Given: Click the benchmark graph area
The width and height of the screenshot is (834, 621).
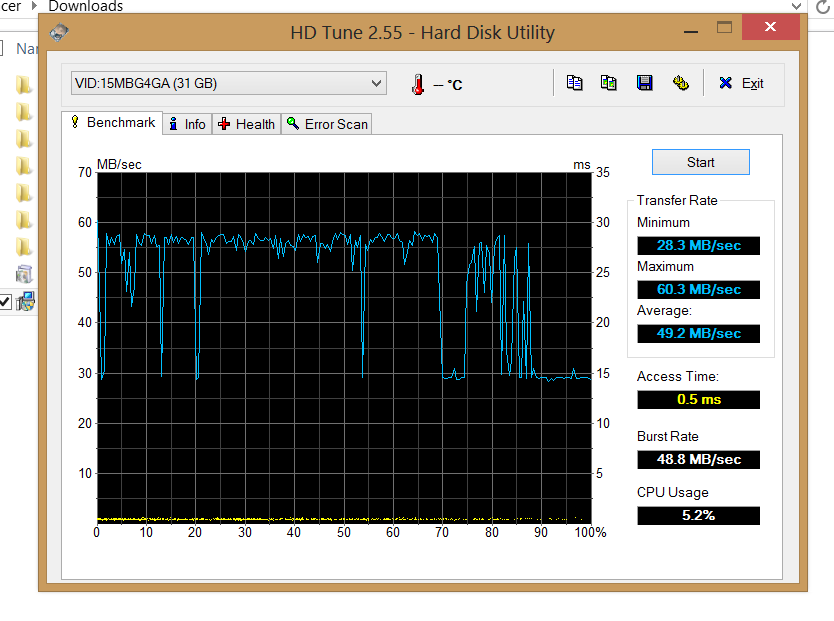Looking at the screenshot, I should [x=344, y=348].
